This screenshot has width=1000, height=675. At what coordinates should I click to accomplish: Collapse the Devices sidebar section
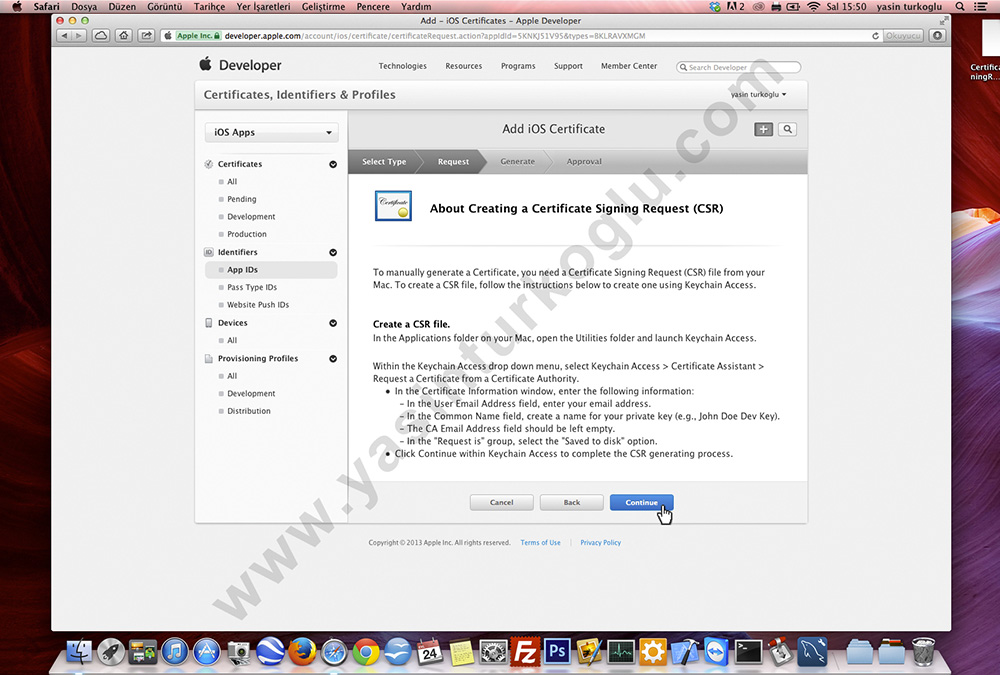333,323
